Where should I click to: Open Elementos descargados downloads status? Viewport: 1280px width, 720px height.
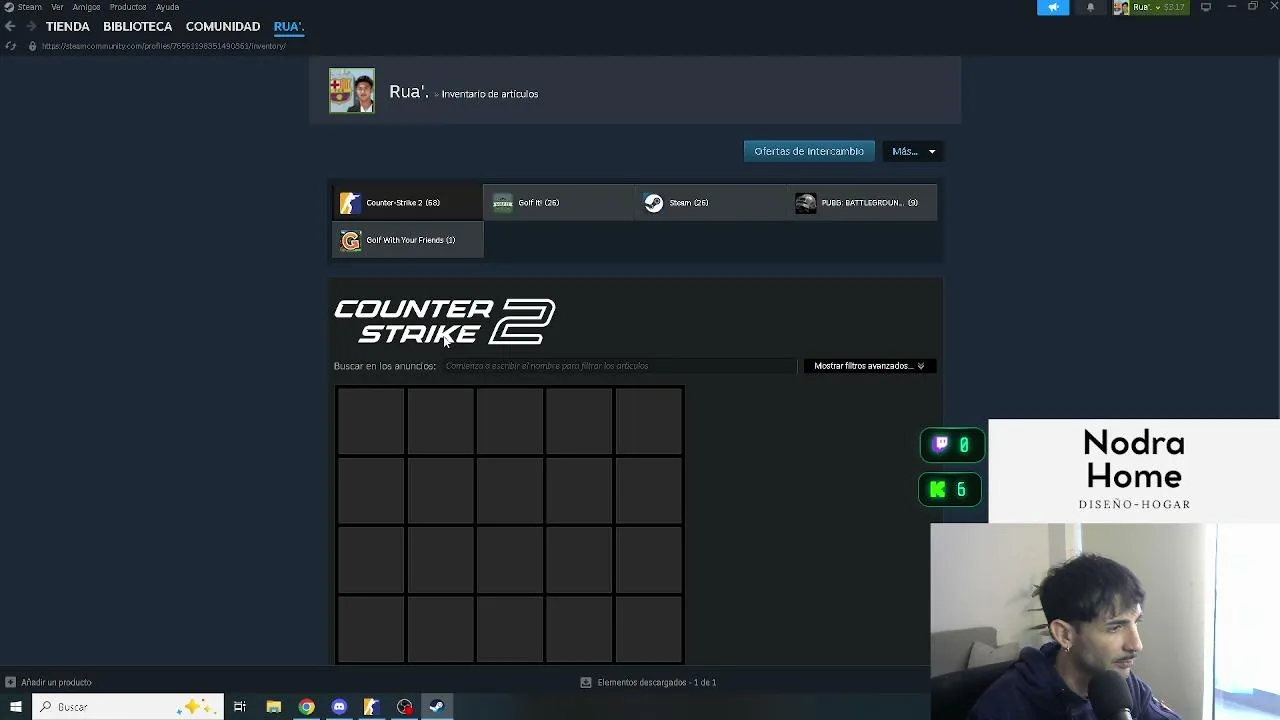(656, 682)
